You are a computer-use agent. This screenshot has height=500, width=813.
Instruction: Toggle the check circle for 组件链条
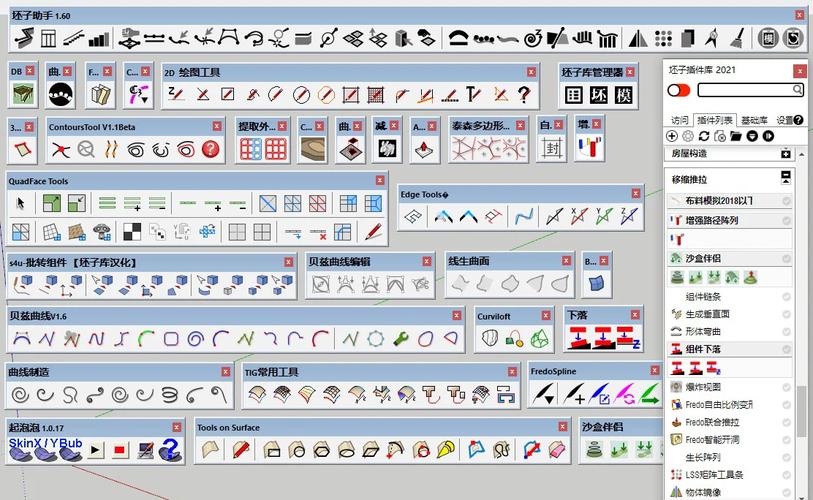(x=787, y=297)
